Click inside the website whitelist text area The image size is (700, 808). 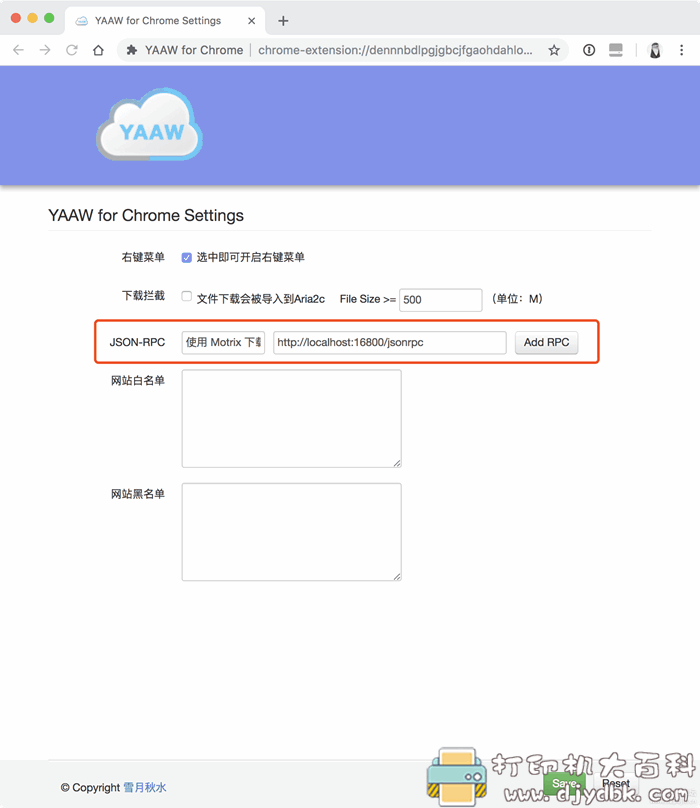(292, 418)
